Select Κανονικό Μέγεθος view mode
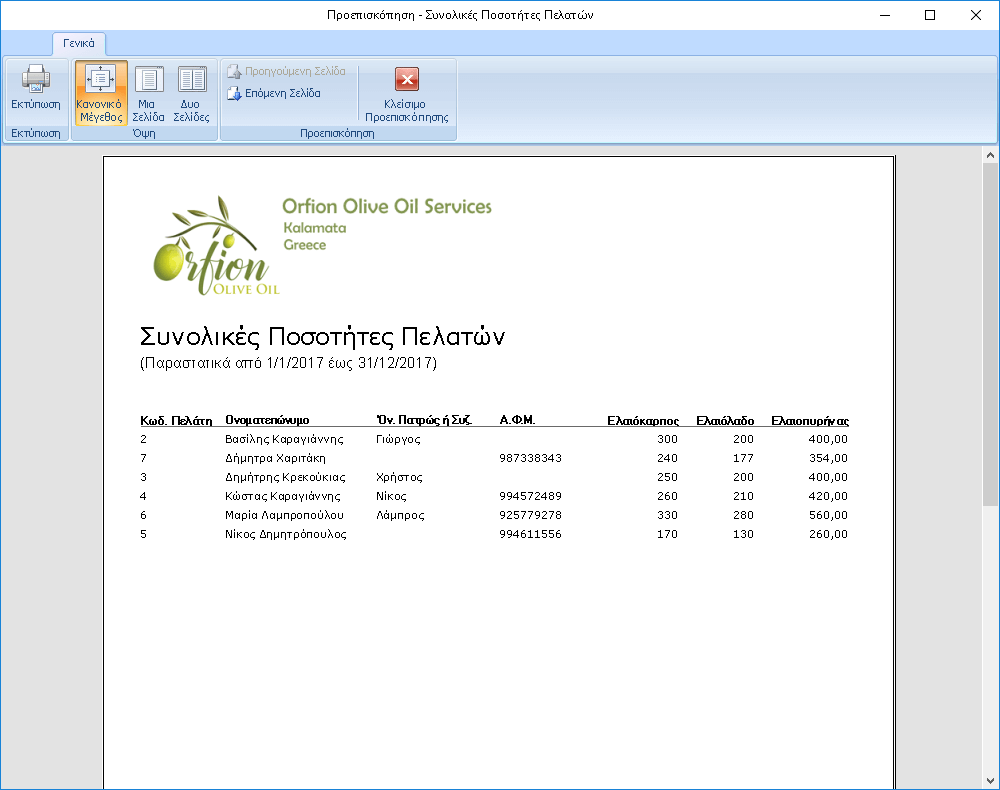The width and height of the screenshot is (1000, 790). point(101,92)
